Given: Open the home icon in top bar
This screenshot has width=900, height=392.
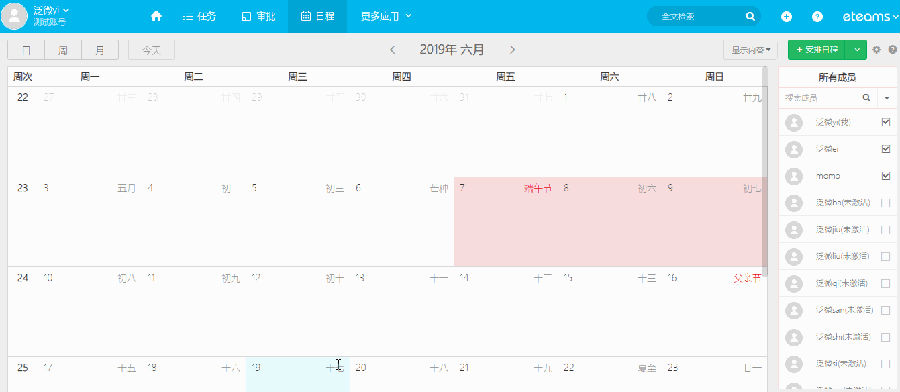Looking at the screenshot, I should point(156,17).
